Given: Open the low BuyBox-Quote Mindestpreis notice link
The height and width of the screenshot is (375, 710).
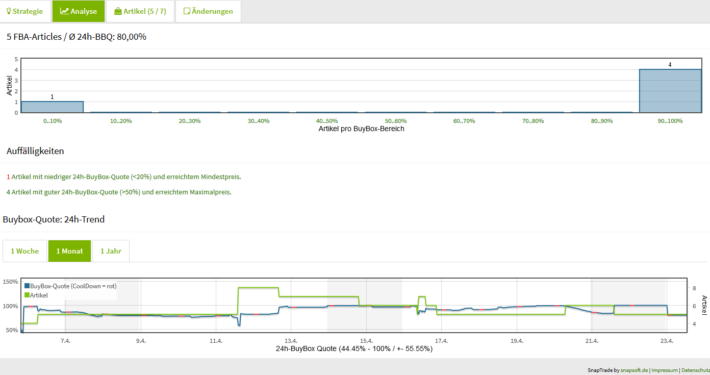Looking at the screenshot, I should tap(124, 177).
